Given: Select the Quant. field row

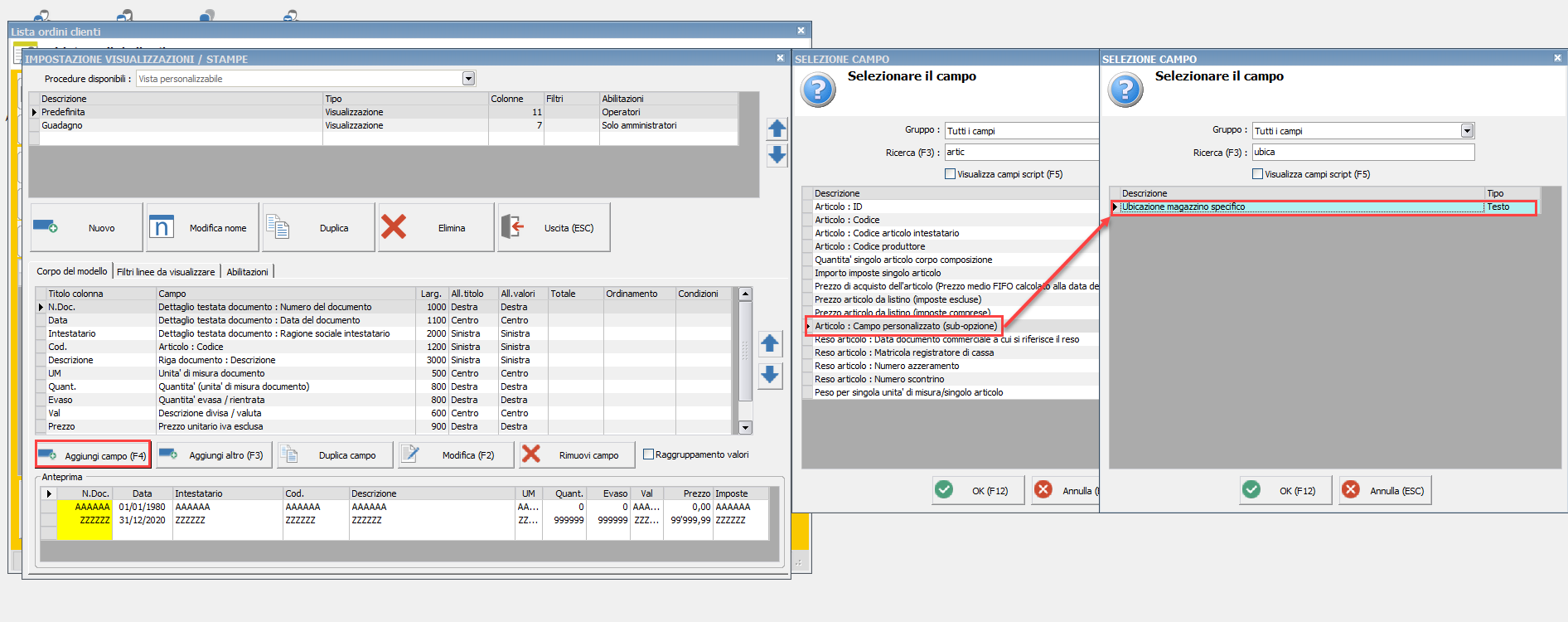Looking at the screenshot, I should point(385,386).
